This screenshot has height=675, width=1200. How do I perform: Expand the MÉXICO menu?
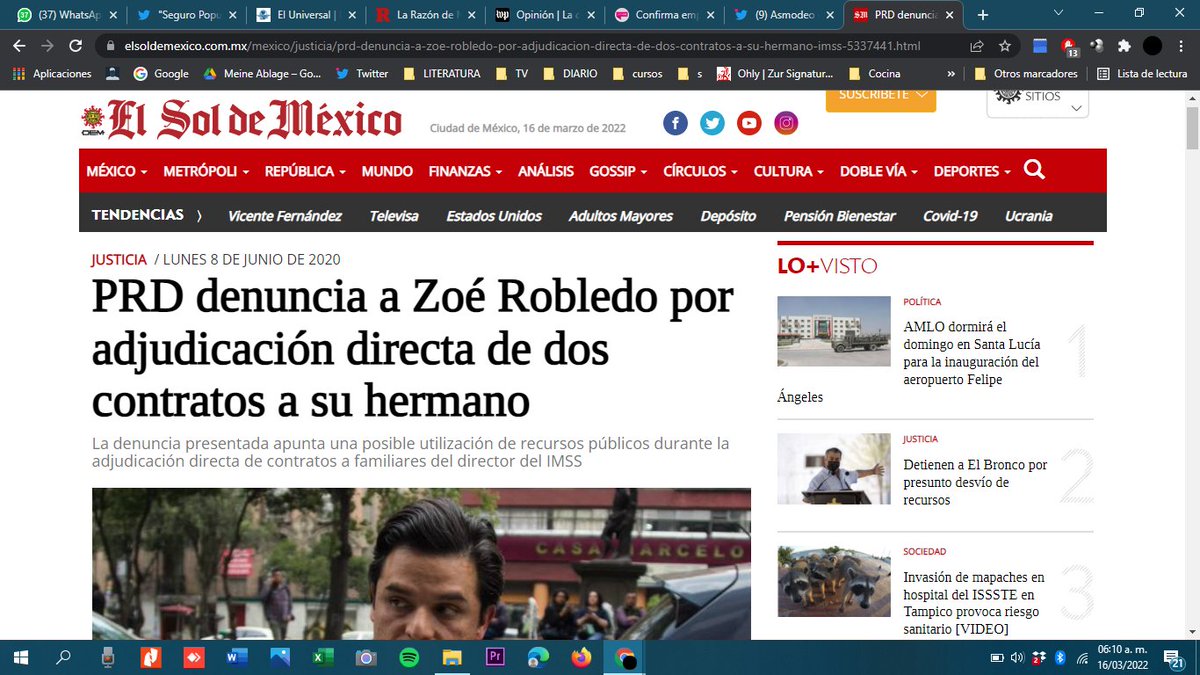point(117,171)
